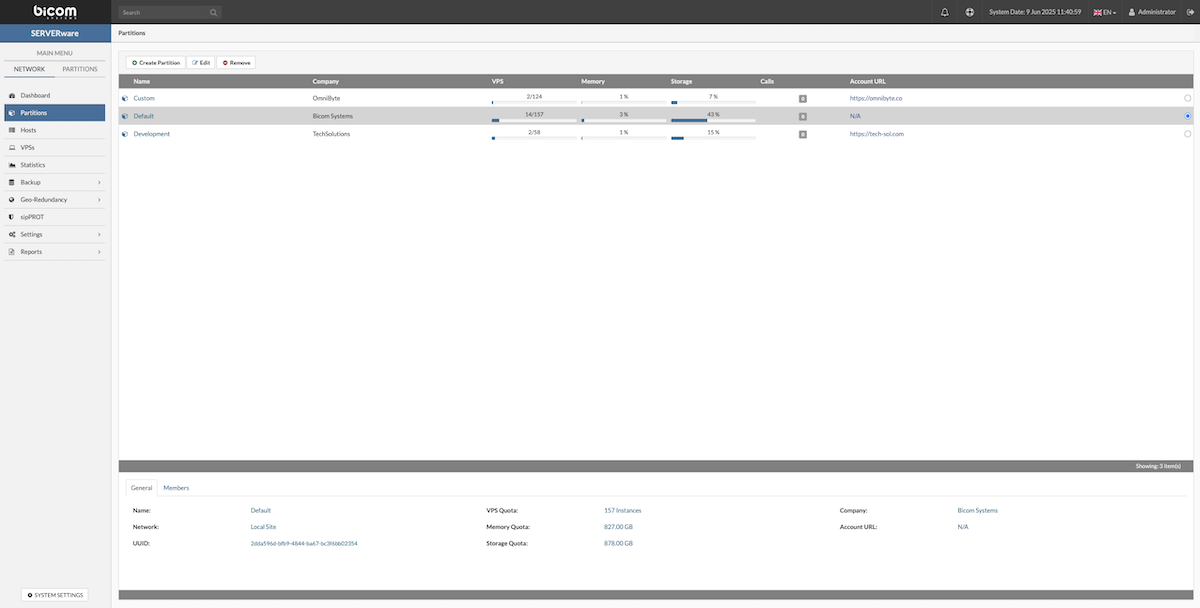Open the Statistics sidebar item
1200x608 pixels.
pos(32,165)
